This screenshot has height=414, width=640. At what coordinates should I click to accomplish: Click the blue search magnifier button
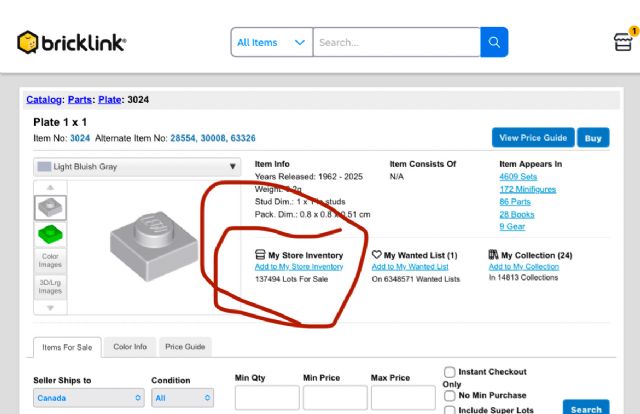click(x=494, y=42)
